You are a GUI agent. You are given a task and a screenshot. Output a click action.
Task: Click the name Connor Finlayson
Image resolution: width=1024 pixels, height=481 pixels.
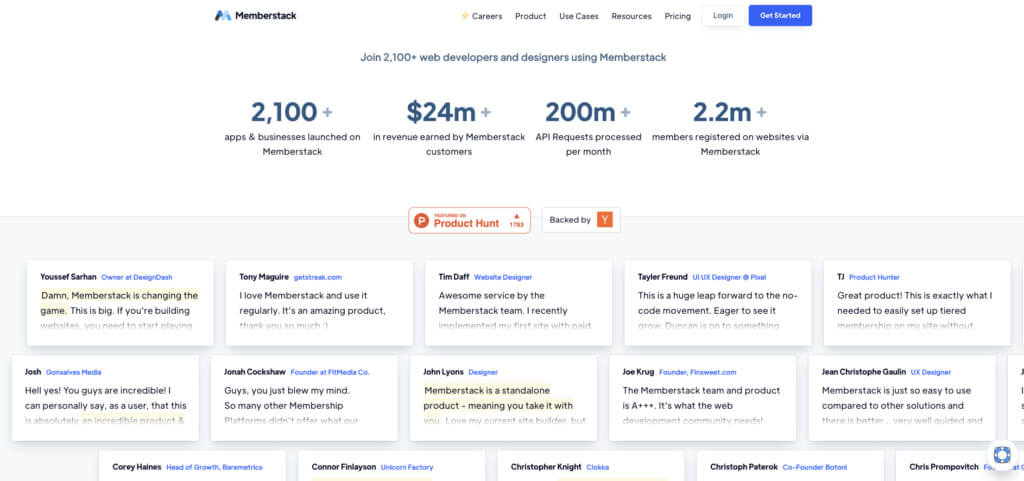pyautogui.click(x=344, y=467)
